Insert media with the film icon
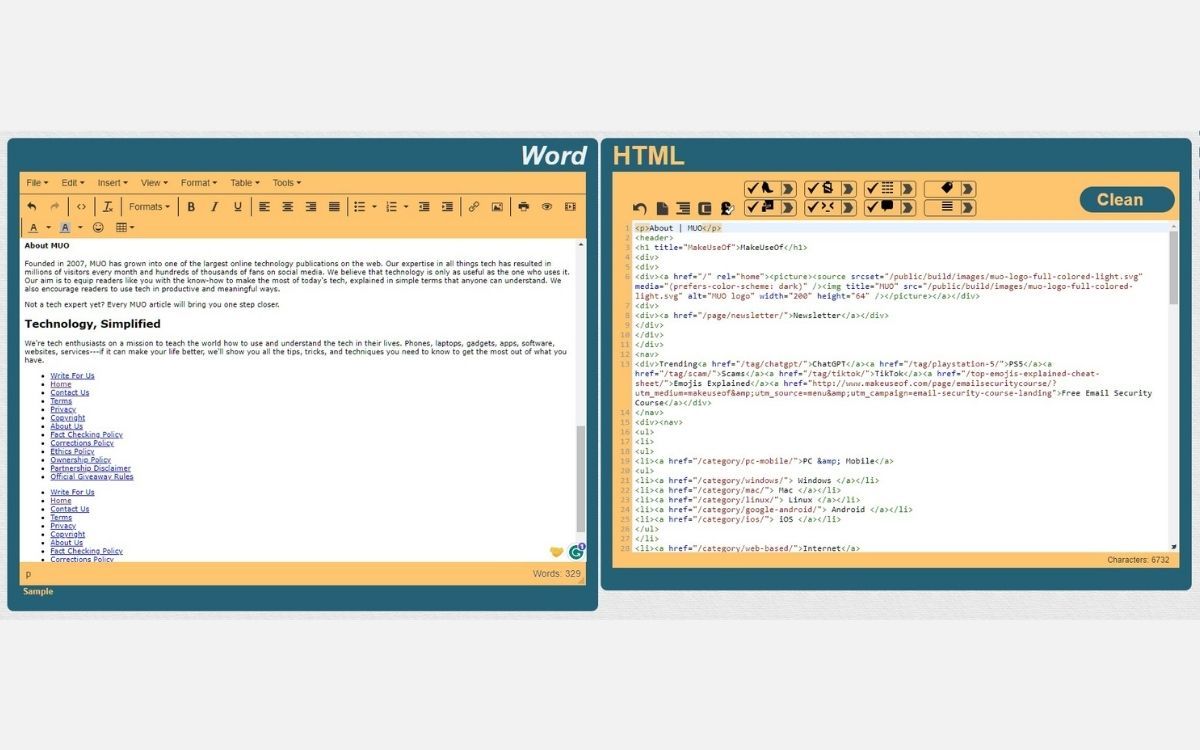The height and width of the screenshot is (750, 1200). tap(570, 207)
